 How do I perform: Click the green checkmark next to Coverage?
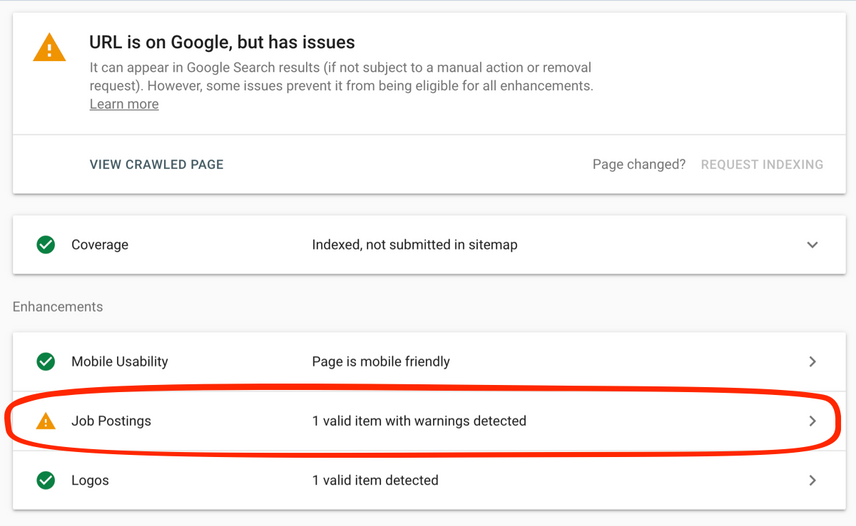[46, 244]
